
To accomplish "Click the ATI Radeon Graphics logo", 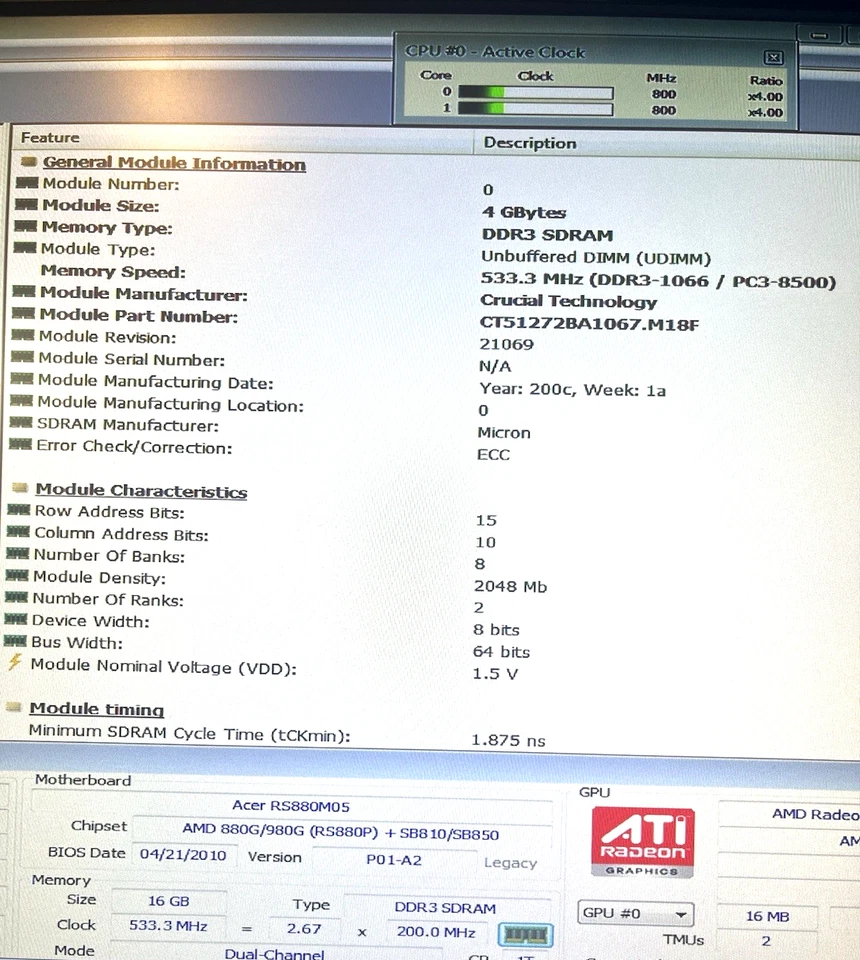I will click(x=641, y=840).
